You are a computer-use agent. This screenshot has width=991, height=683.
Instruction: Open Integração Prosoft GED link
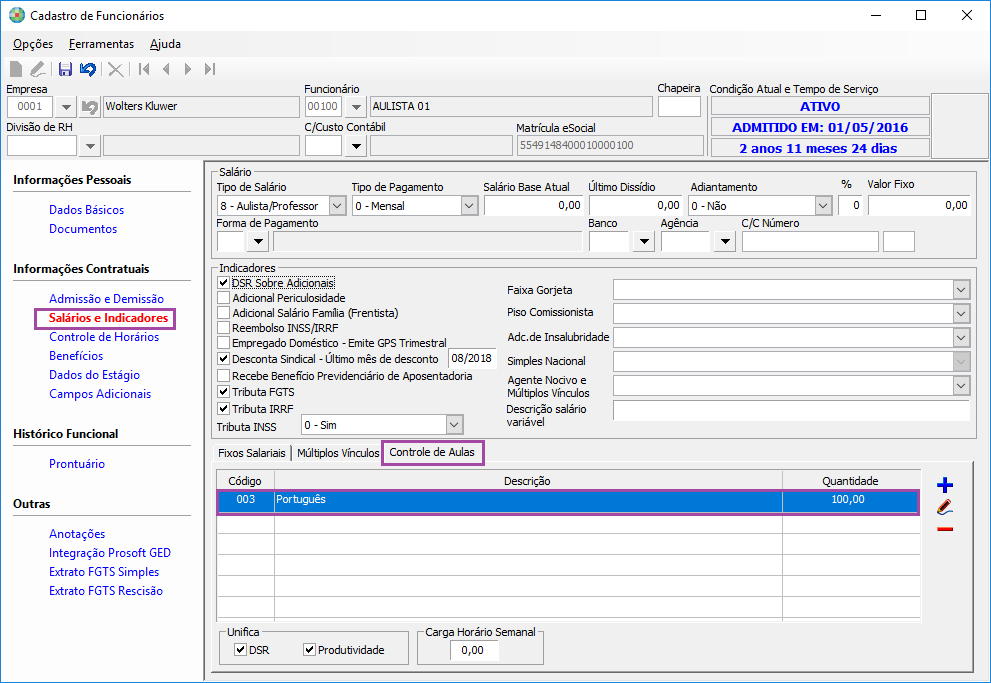tap(110, 553)
